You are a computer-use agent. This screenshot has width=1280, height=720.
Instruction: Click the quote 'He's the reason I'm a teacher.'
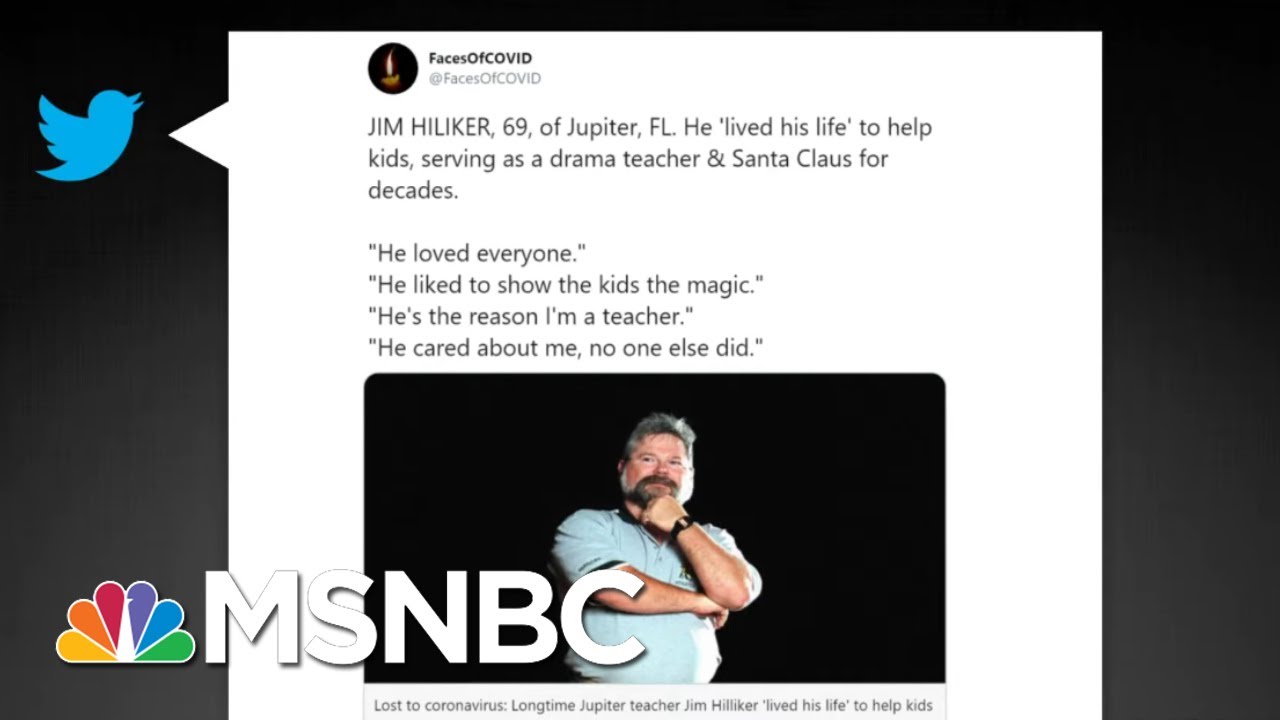coord(532,316)
